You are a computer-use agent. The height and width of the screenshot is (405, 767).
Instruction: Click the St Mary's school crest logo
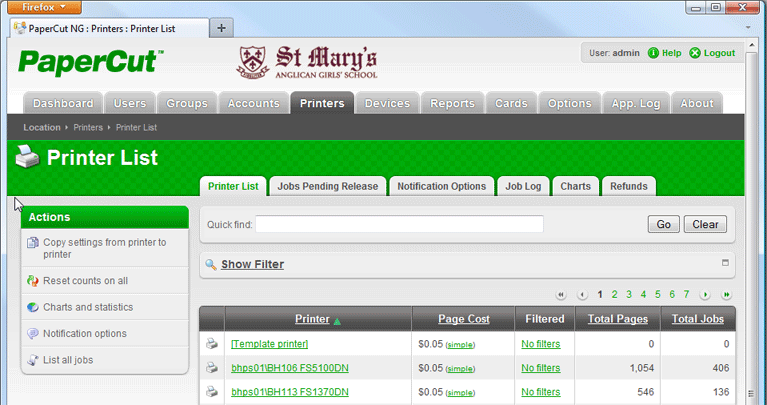click(x=253, y=62)
